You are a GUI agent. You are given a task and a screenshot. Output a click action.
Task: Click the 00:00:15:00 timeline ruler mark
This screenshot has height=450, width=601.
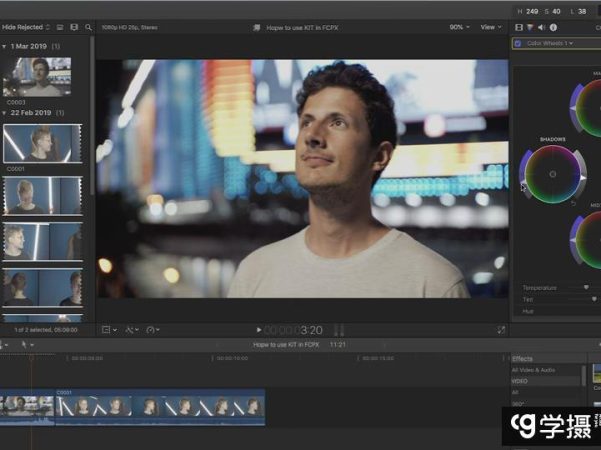point(378,358)
